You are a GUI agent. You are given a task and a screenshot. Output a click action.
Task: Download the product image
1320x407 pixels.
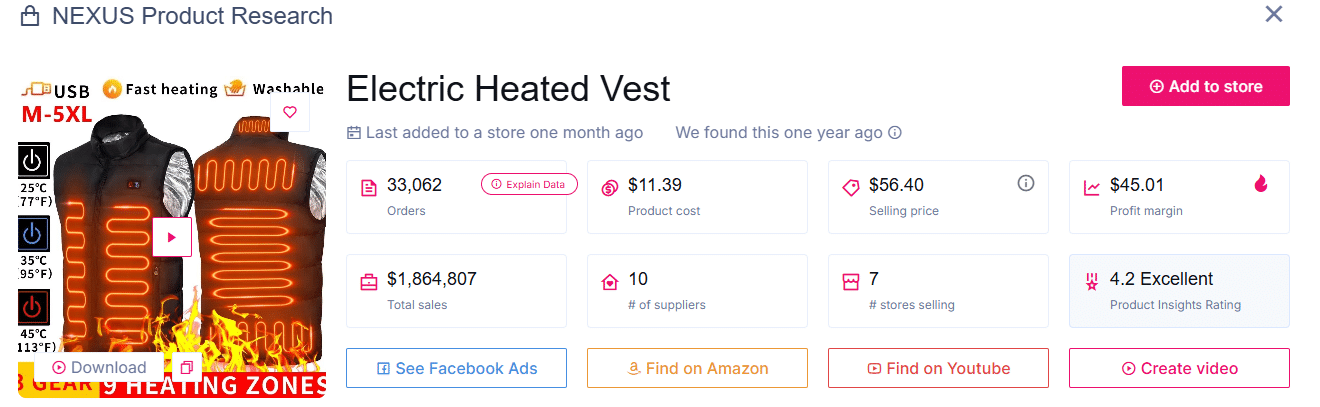click(x=99, y=368)
